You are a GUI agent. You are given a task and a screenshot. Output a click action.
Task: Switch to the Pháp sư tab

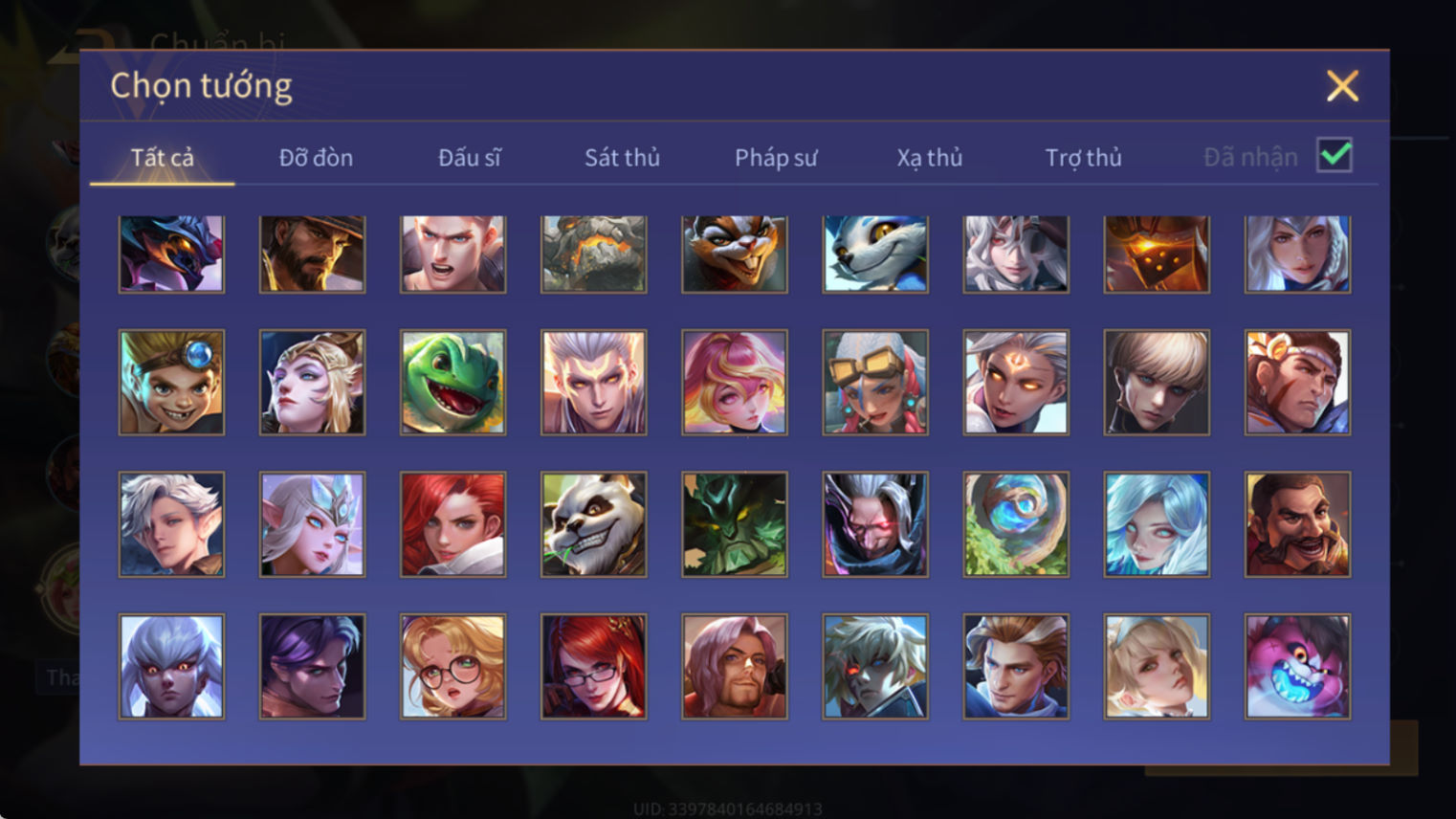click(x=776, y=158)
